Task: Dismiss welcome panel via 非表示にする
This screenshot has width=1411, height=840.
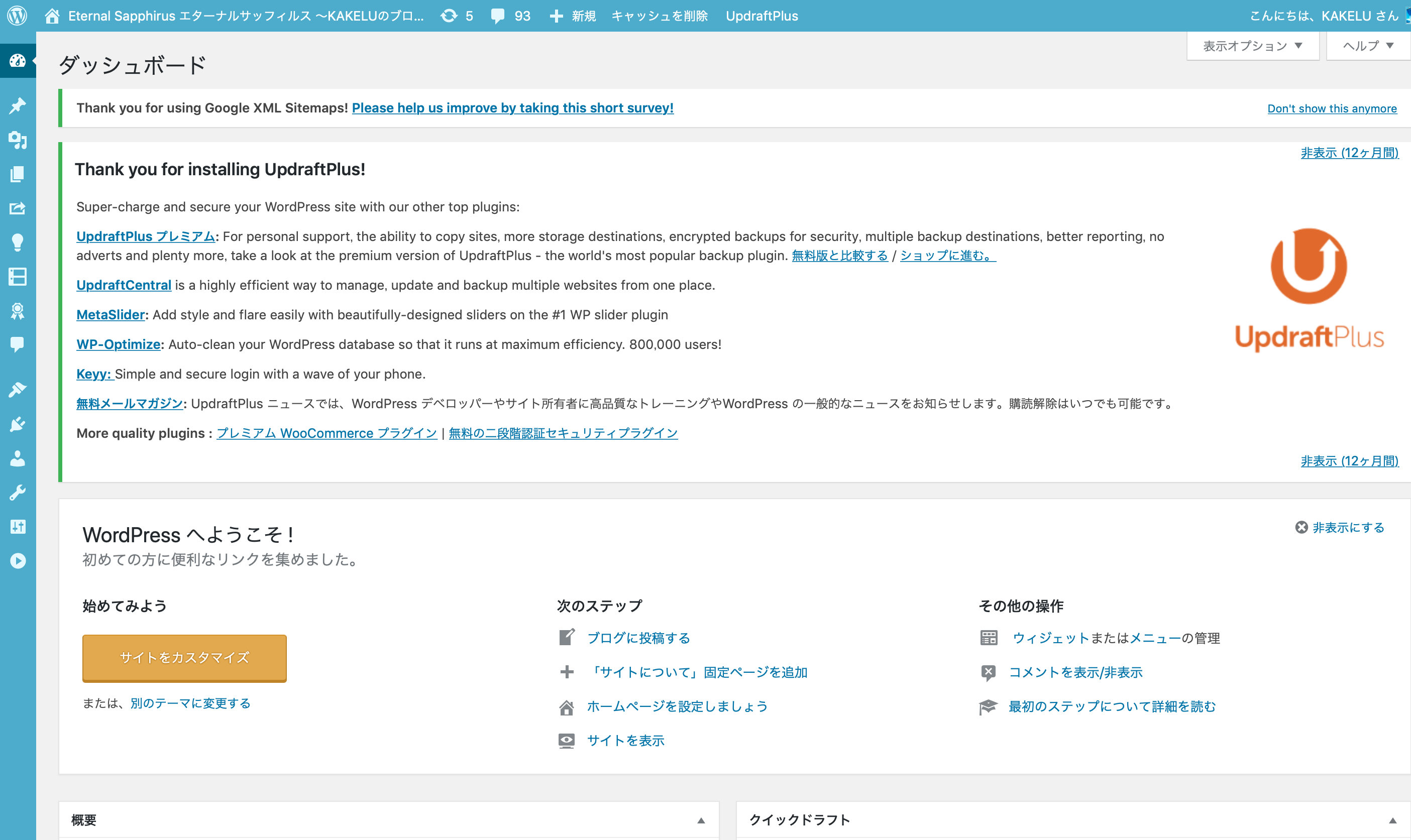Action: (x=1340, y=528)
